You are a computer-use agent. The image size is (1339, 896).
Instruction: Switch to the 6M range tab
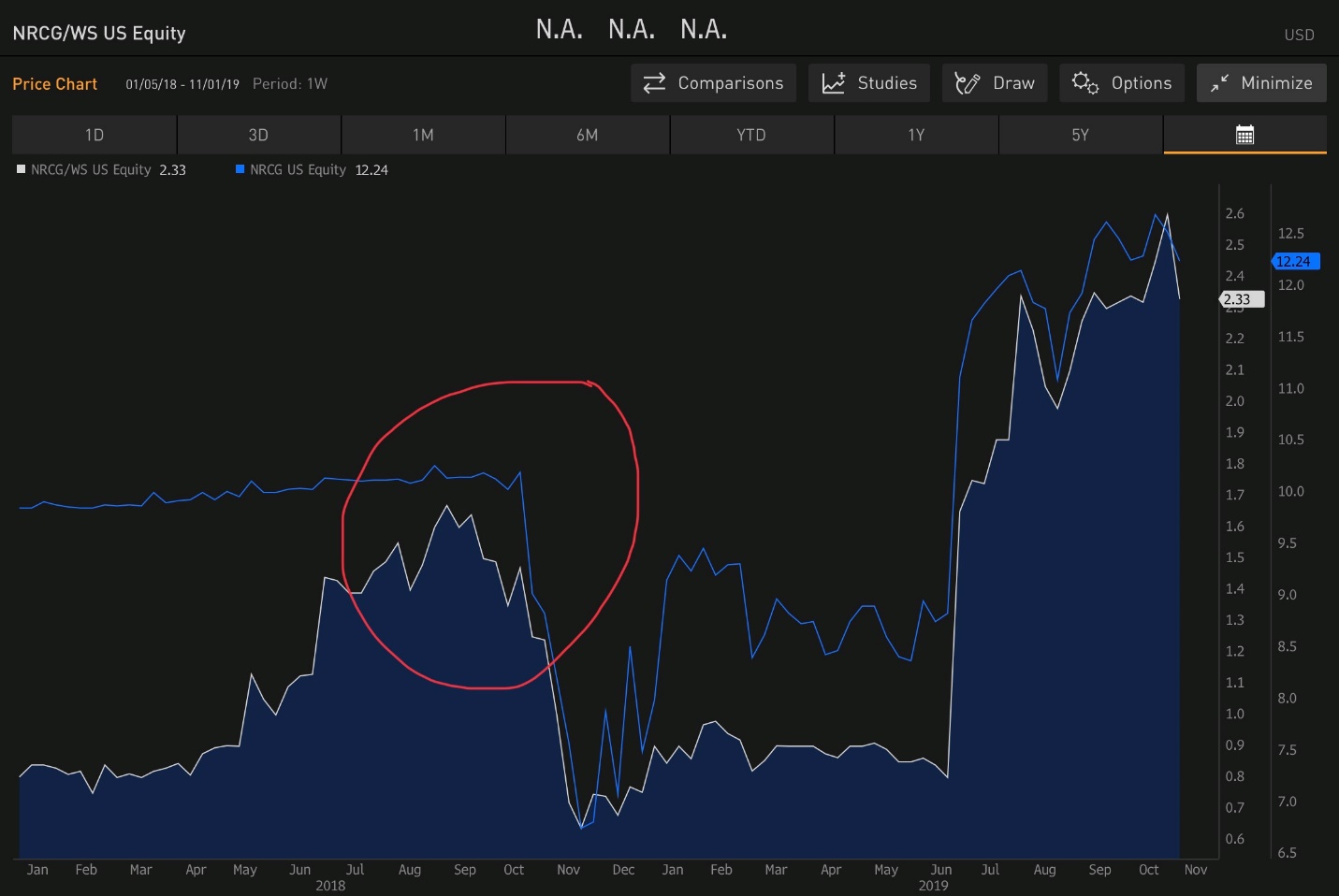click(588, 135)
